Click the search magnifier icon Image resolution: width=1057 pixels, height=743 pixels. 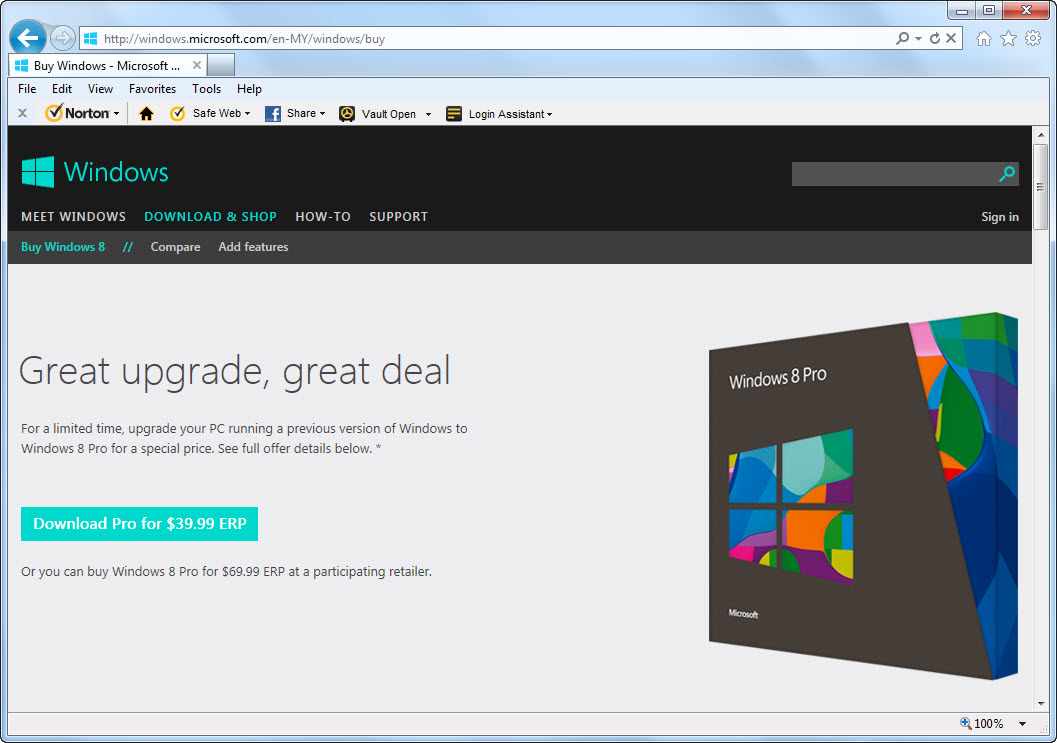1006,173
